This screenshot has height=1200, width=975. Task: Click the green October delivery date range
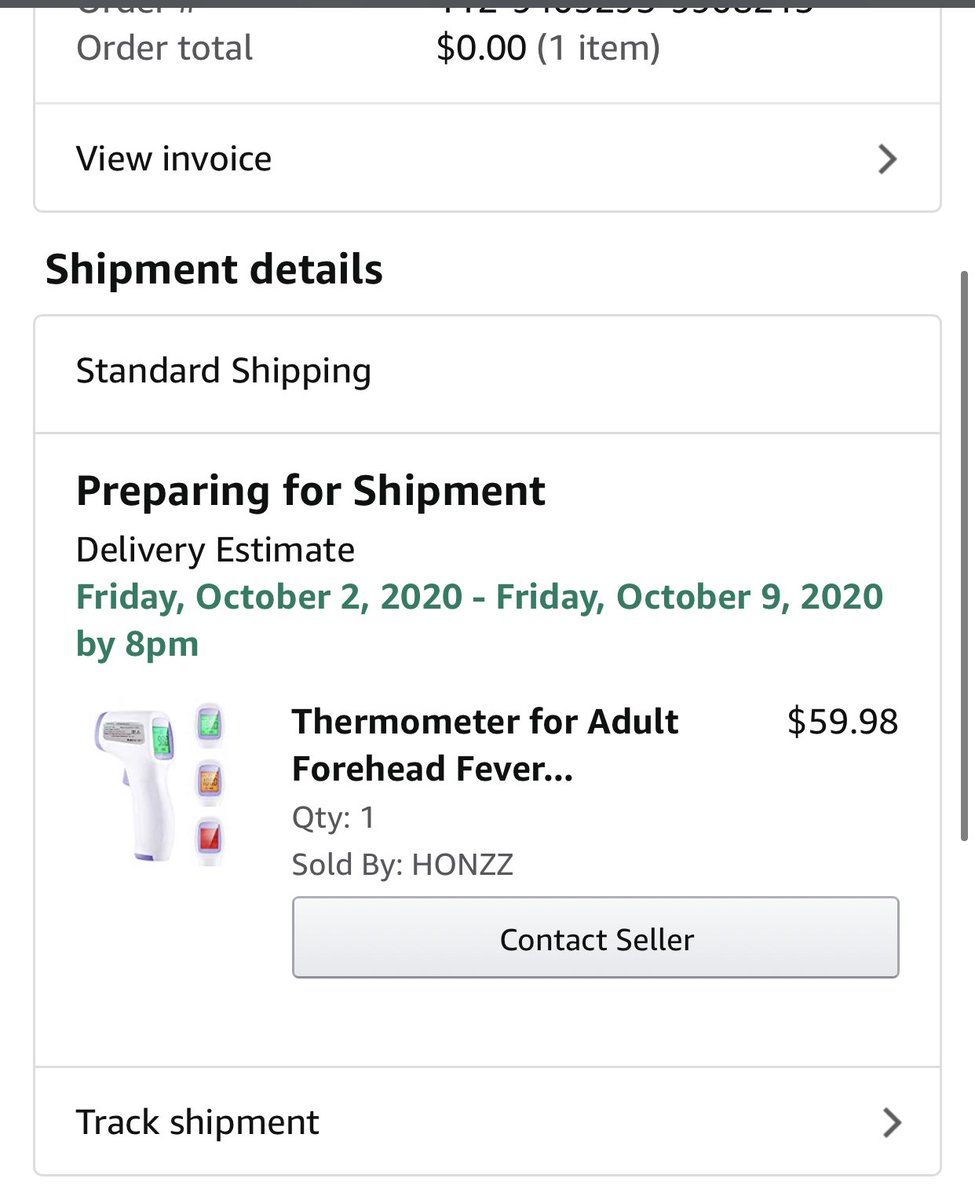point(479,620)
